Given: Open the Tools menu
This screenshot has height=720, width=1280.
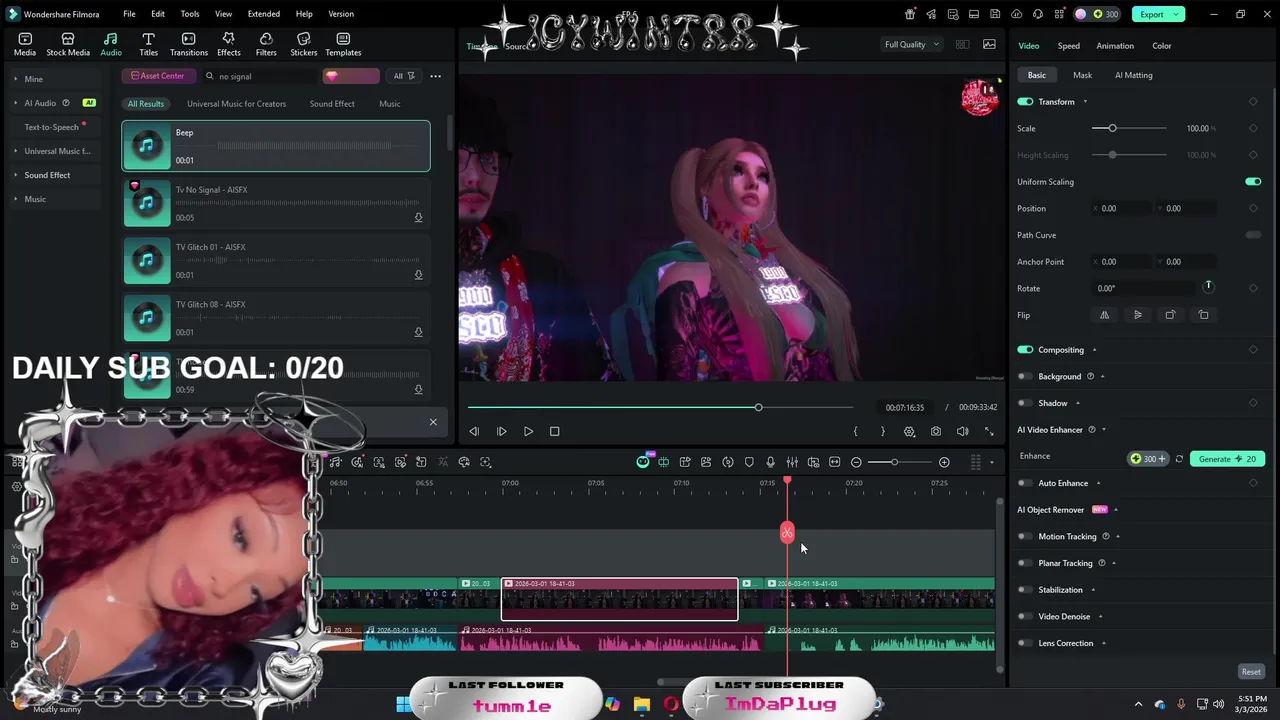Looking at the screenshot, I should tap(190, 14).
